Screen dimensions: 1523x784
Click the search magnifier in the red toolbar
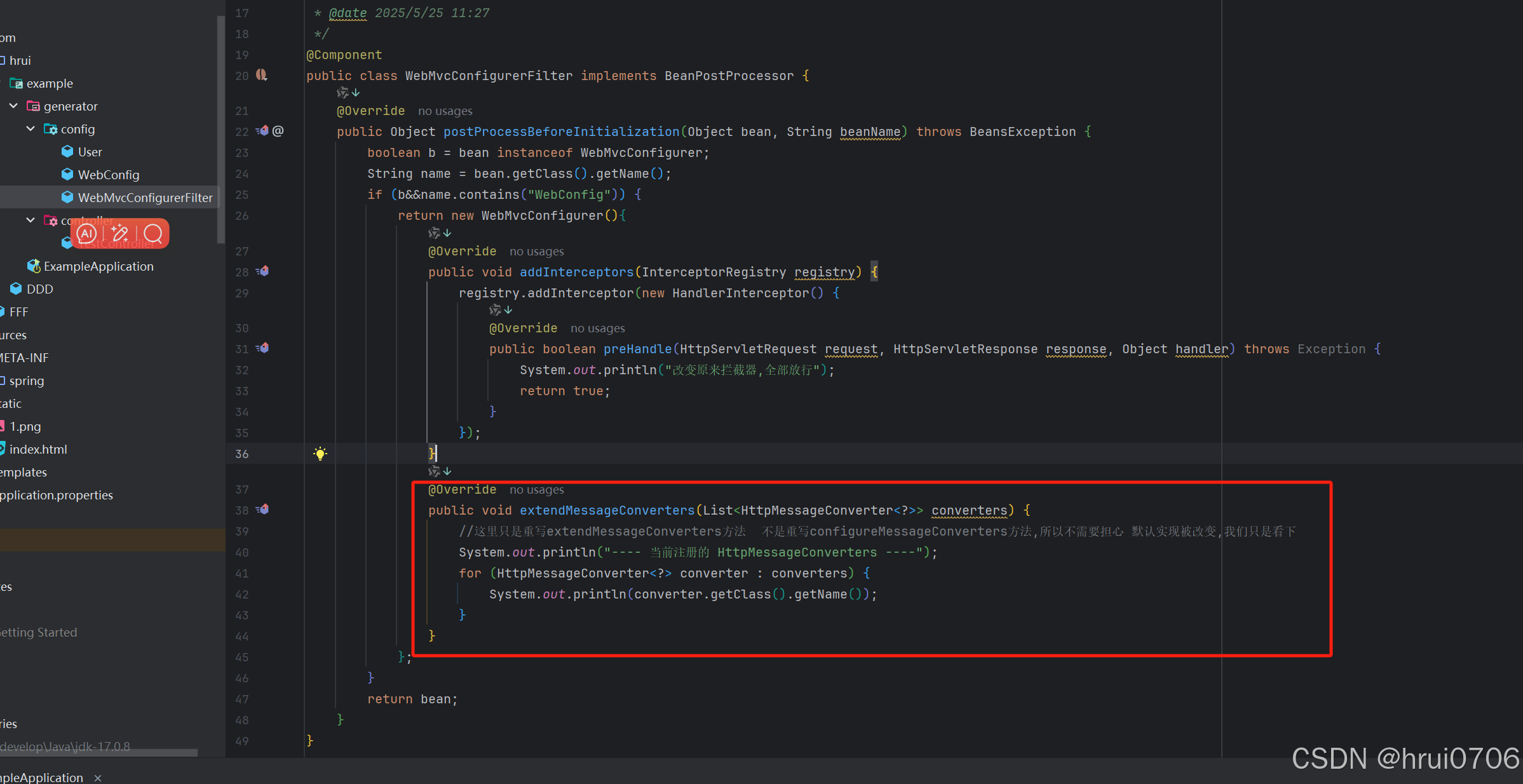(153, 234)
